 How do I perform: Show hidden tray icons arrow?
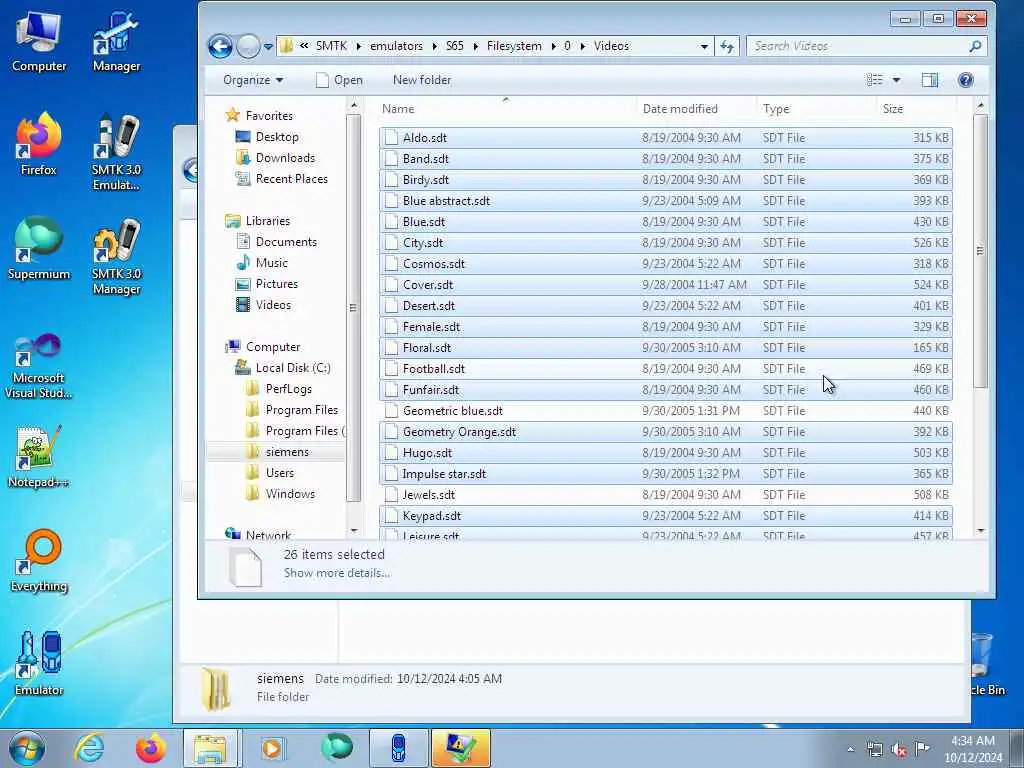pyautogui.click(x=850, y=750)
